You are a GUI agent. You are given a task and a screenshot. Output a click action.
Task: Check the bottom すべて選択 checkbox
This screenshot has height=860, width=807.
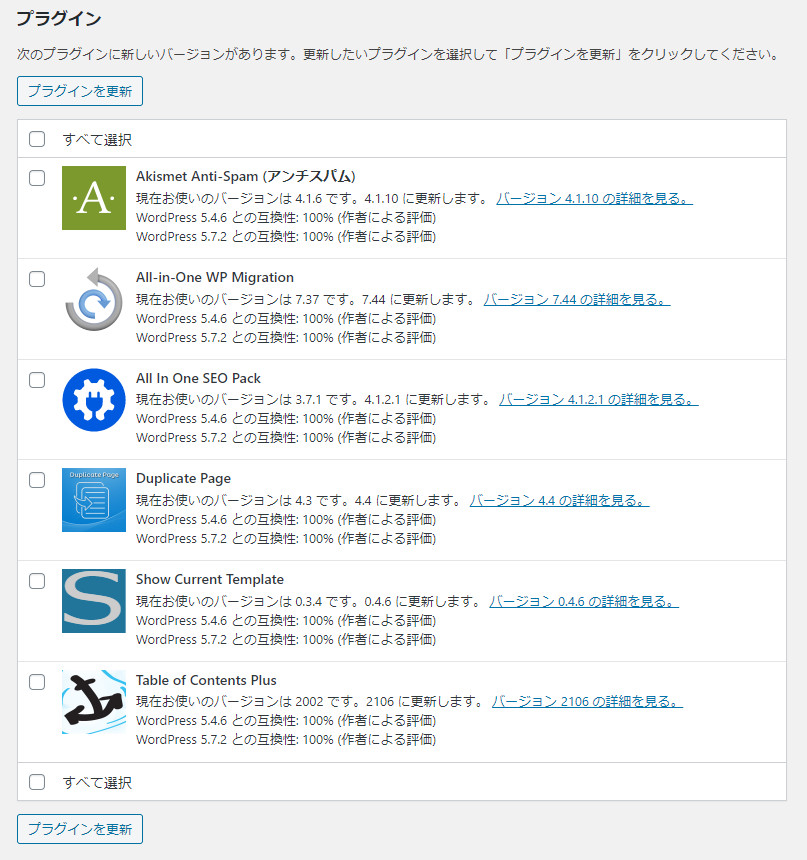pos(37,782)
